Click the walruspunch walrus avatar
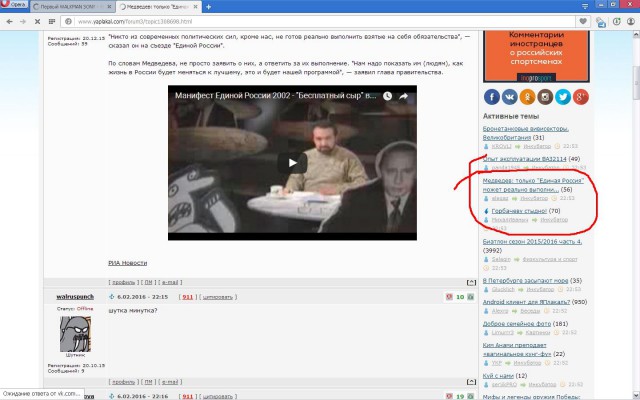Viewport: 640px width, 400px height. [x=76, y=334]
